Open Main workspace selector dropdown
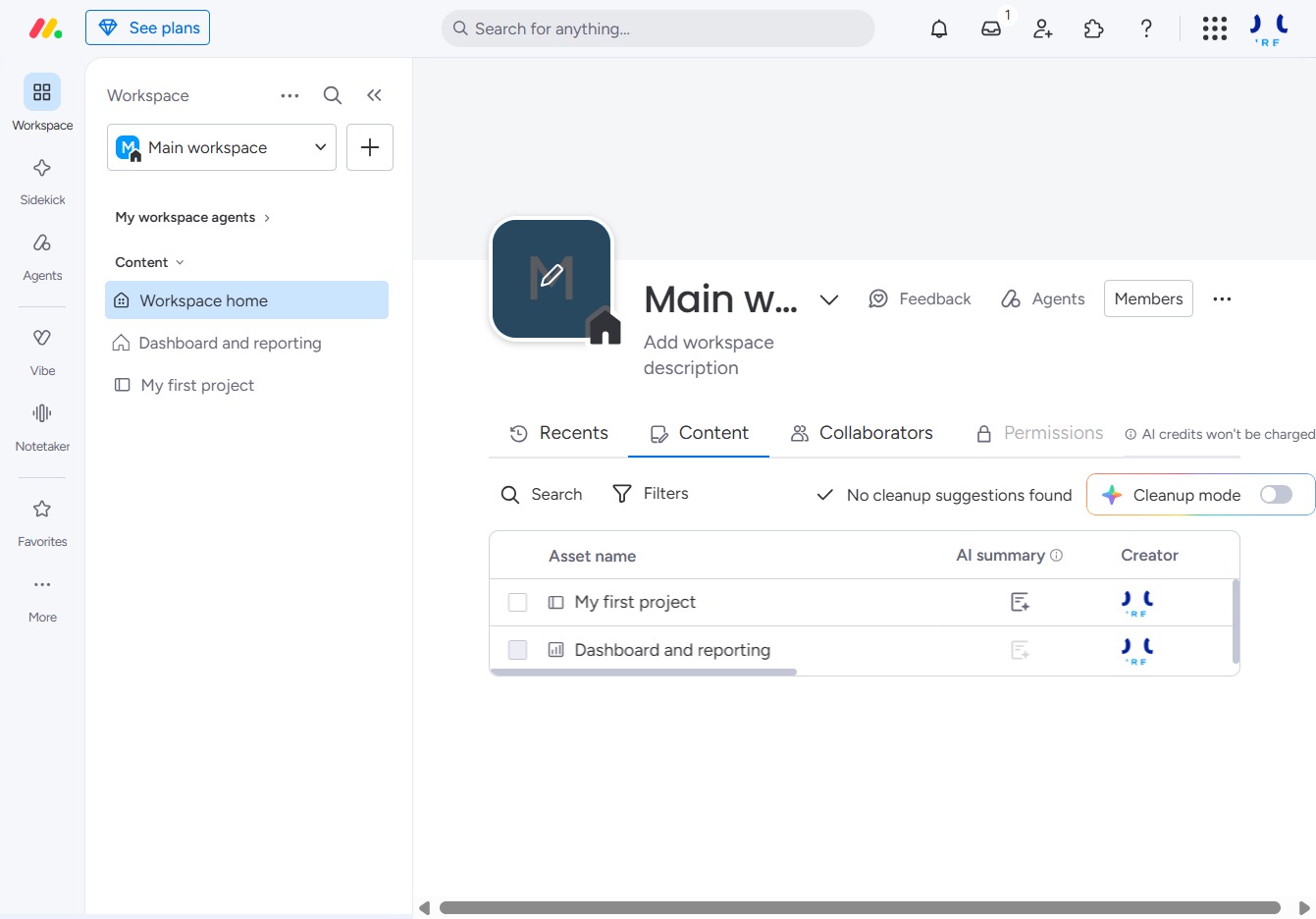Screen dimensions: 1316x919 pos(222,147)
